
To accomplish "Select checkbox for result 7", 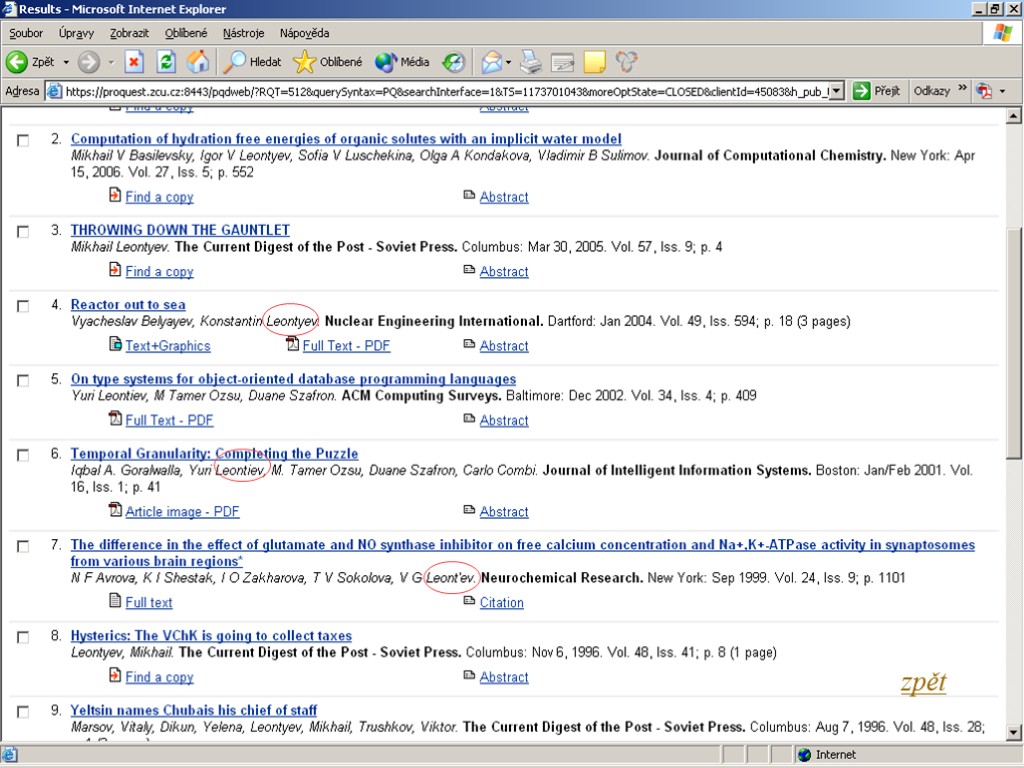I will (23, 547).
